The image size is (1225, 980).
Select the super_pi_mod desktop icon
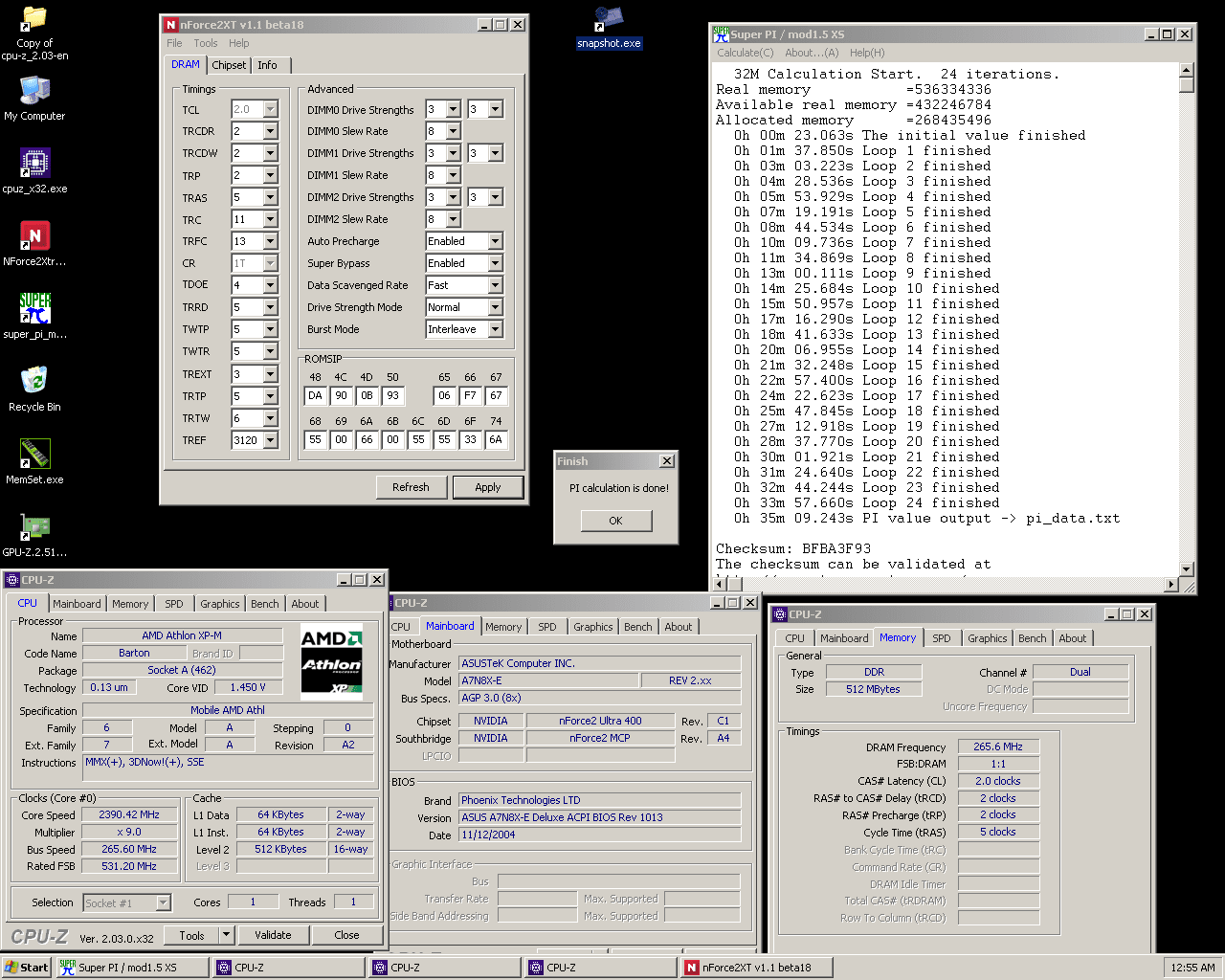tap(34, 309)
